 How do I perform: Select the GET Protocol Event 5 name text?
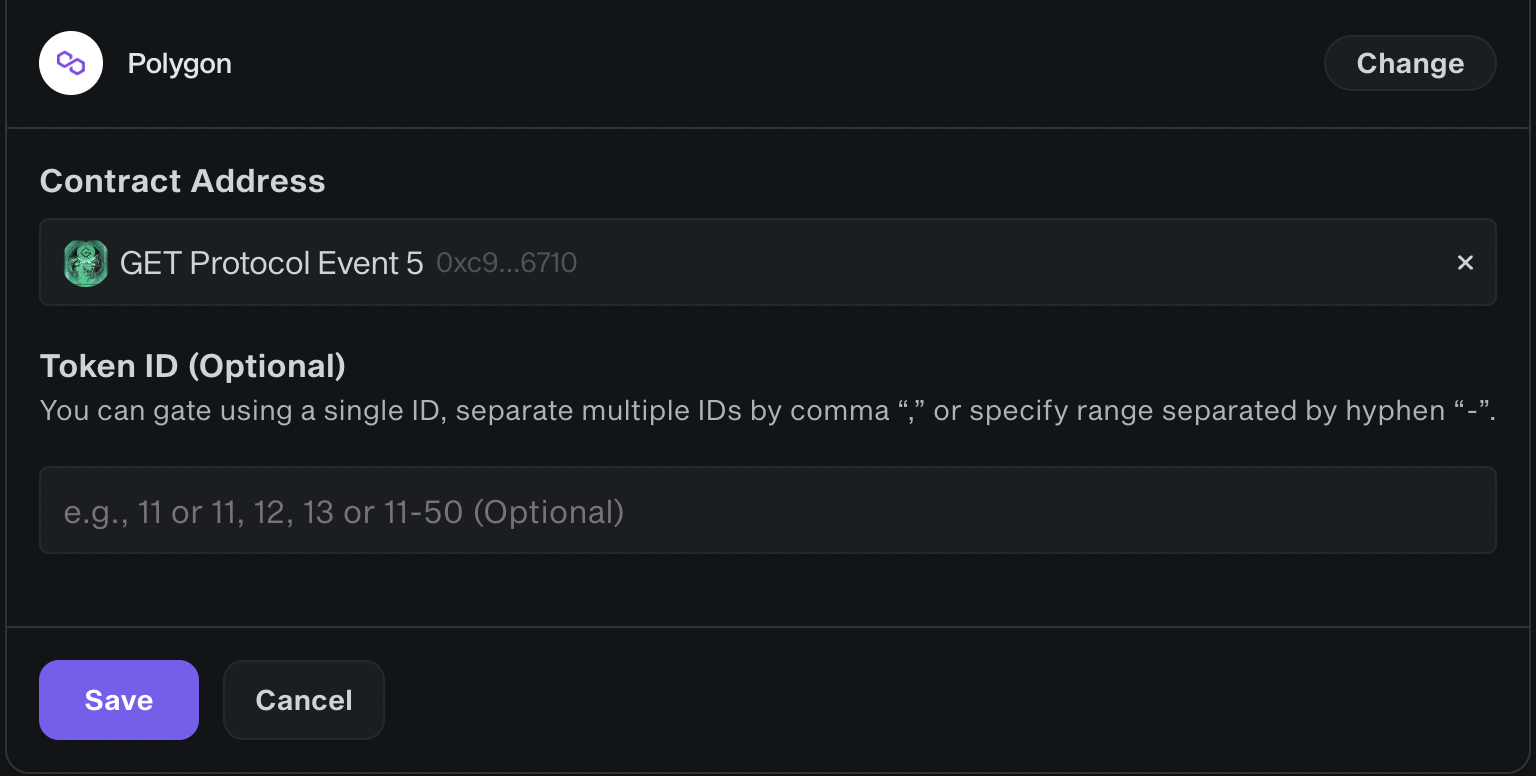click(x=272, y=263)
